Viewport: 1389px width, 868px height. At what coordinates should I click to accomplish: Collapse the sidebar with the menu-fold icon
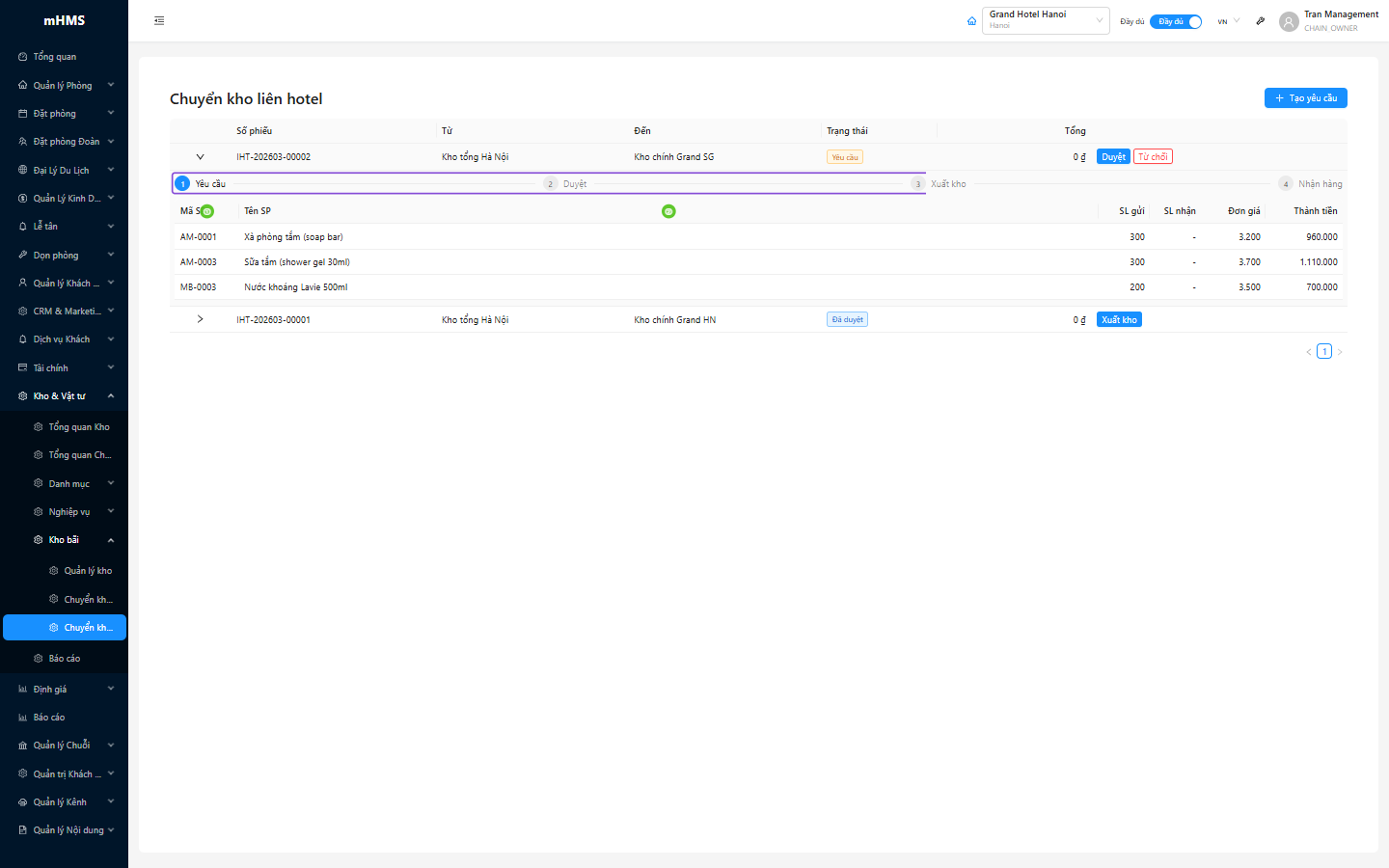(159, 20)
